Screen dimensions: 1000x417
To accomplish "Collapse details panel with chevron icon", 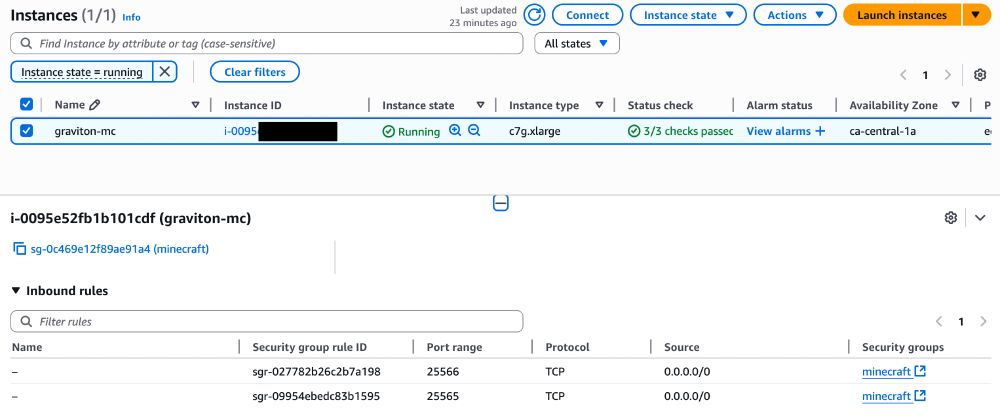I will coord(980,217).
